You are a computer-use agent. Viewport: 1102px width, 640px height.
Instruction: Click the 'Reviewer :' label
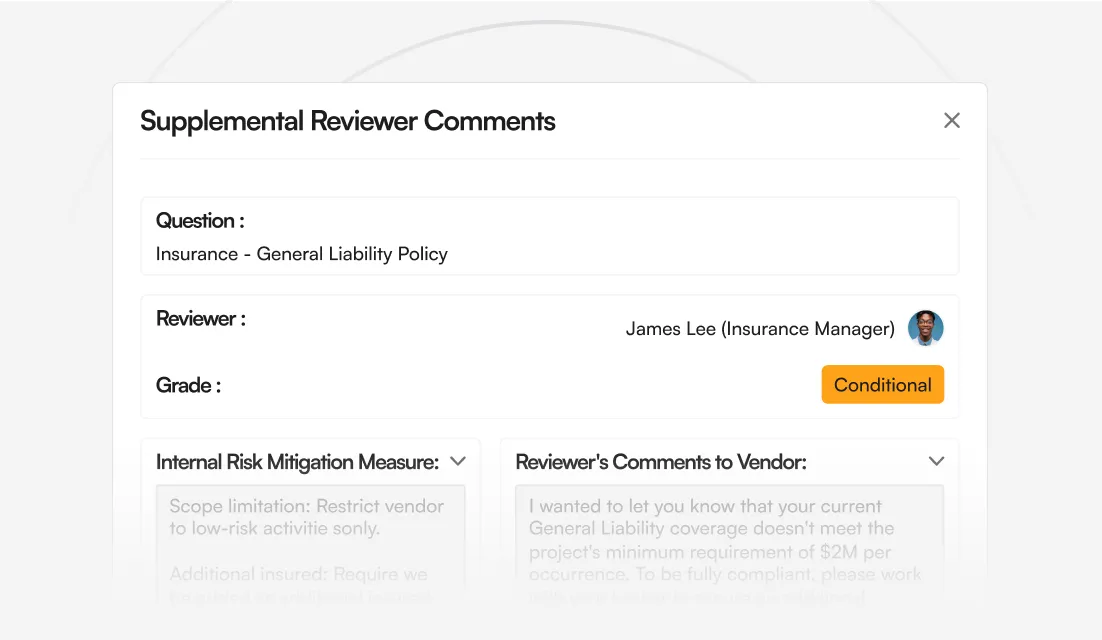201,319
